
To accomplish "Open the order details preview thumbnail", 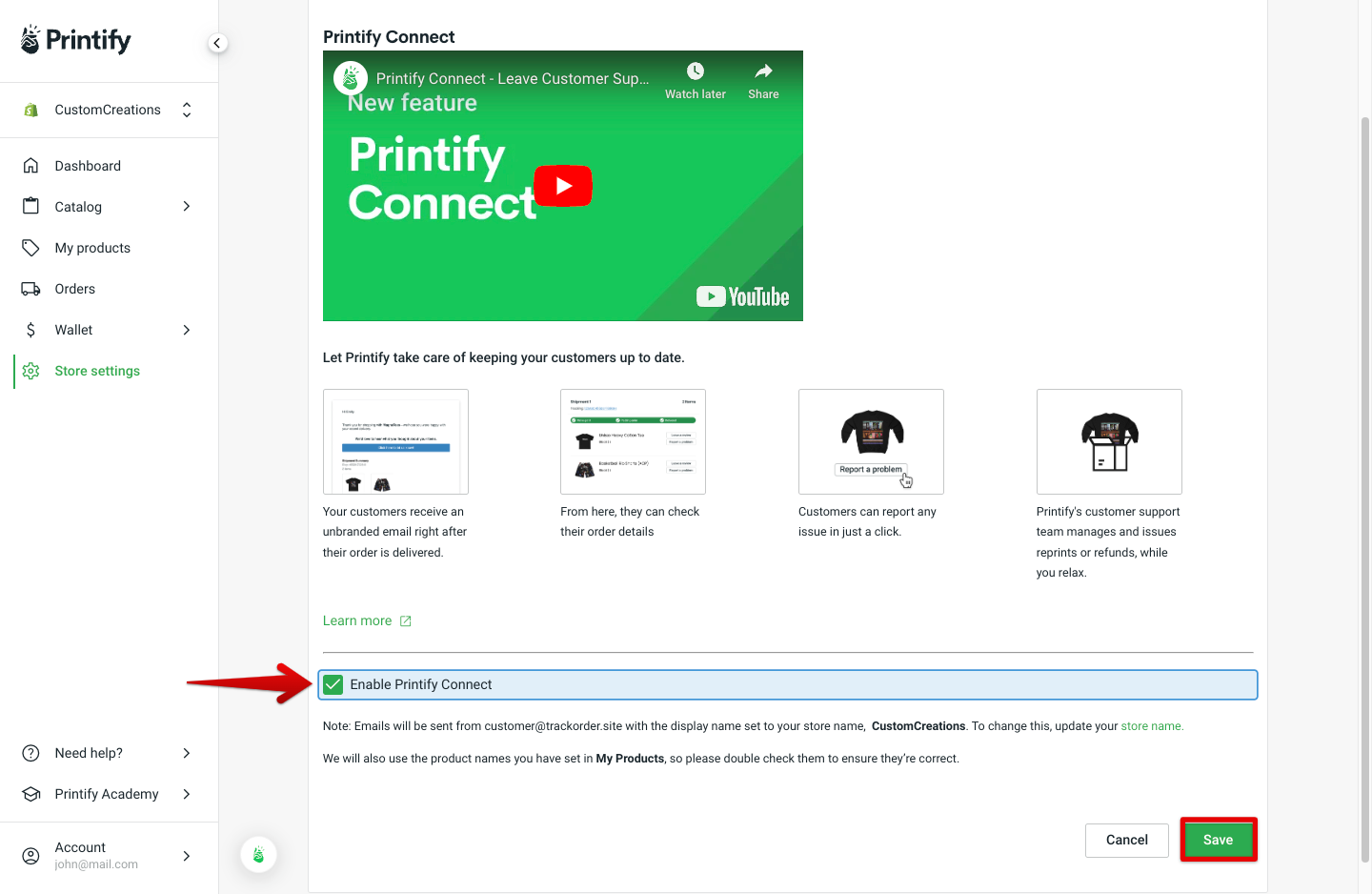I will (633, 441).
